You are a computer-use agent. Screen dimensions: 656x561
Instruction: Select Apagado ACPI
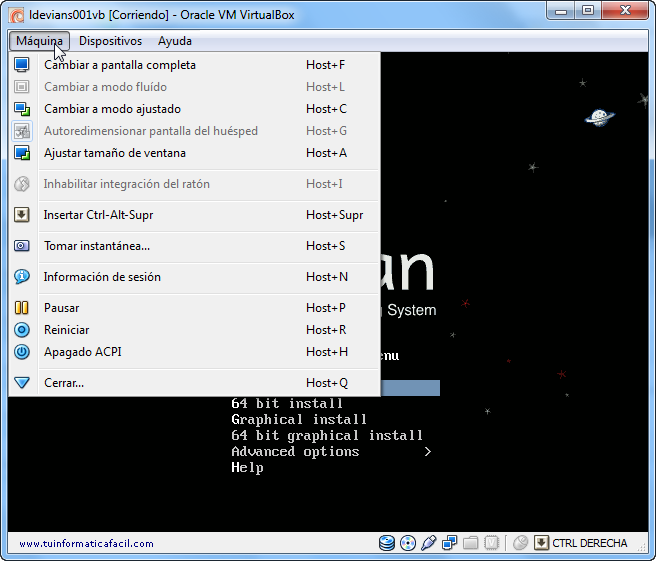pyautogui.click(x=195, y=352)
